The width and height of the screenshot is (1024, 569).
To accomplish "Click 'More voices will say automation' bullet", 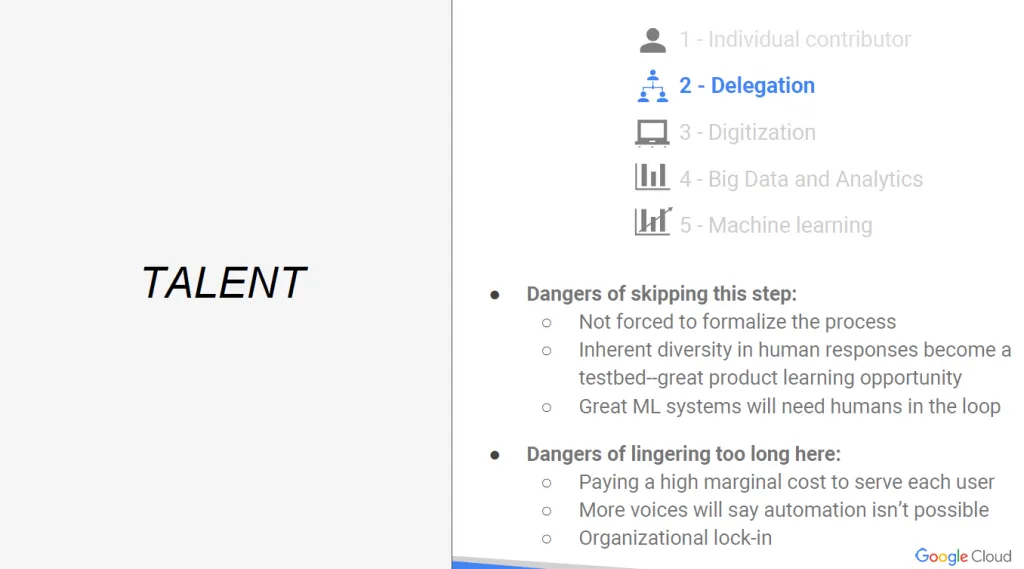I will point(784,510).
